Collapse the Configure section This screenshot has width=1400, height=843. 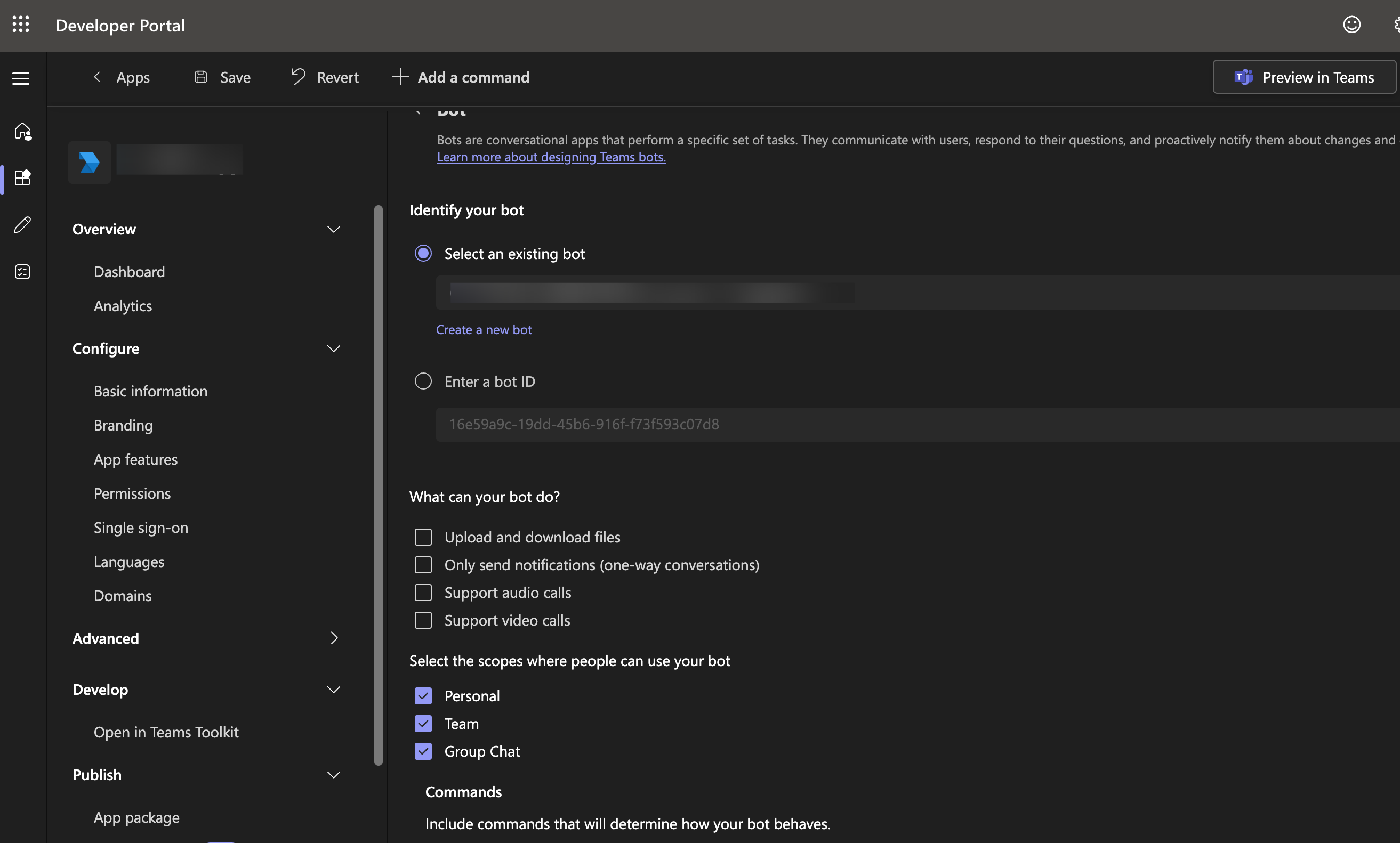point(334,349)
